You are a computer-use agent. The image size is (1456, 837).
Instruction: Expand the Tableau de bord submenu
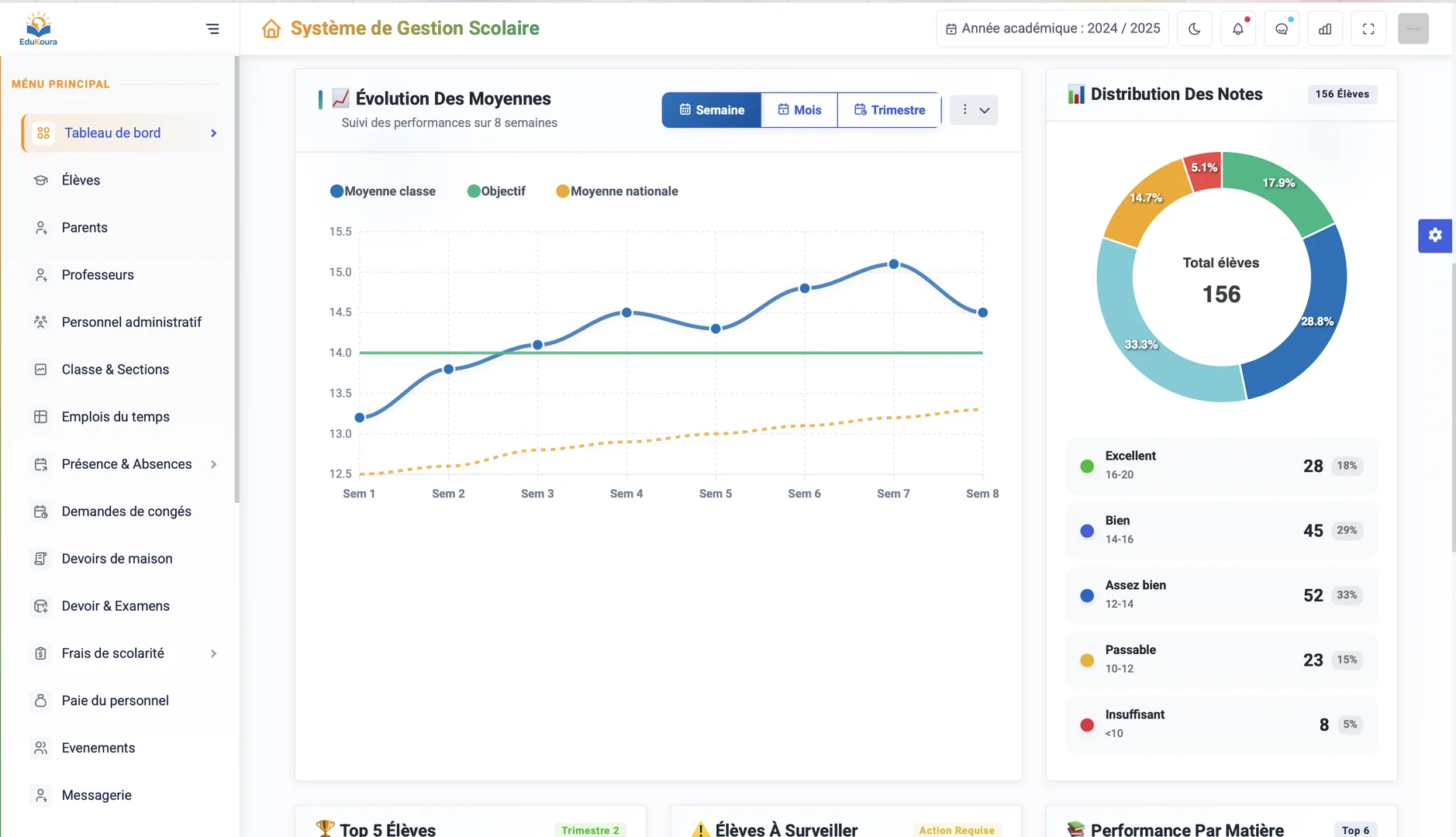[213, 133]
